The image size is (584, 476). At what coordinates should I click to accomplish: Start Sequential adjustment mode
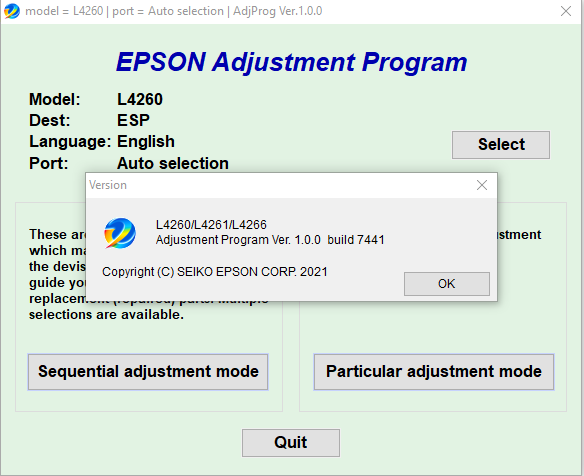148,372
